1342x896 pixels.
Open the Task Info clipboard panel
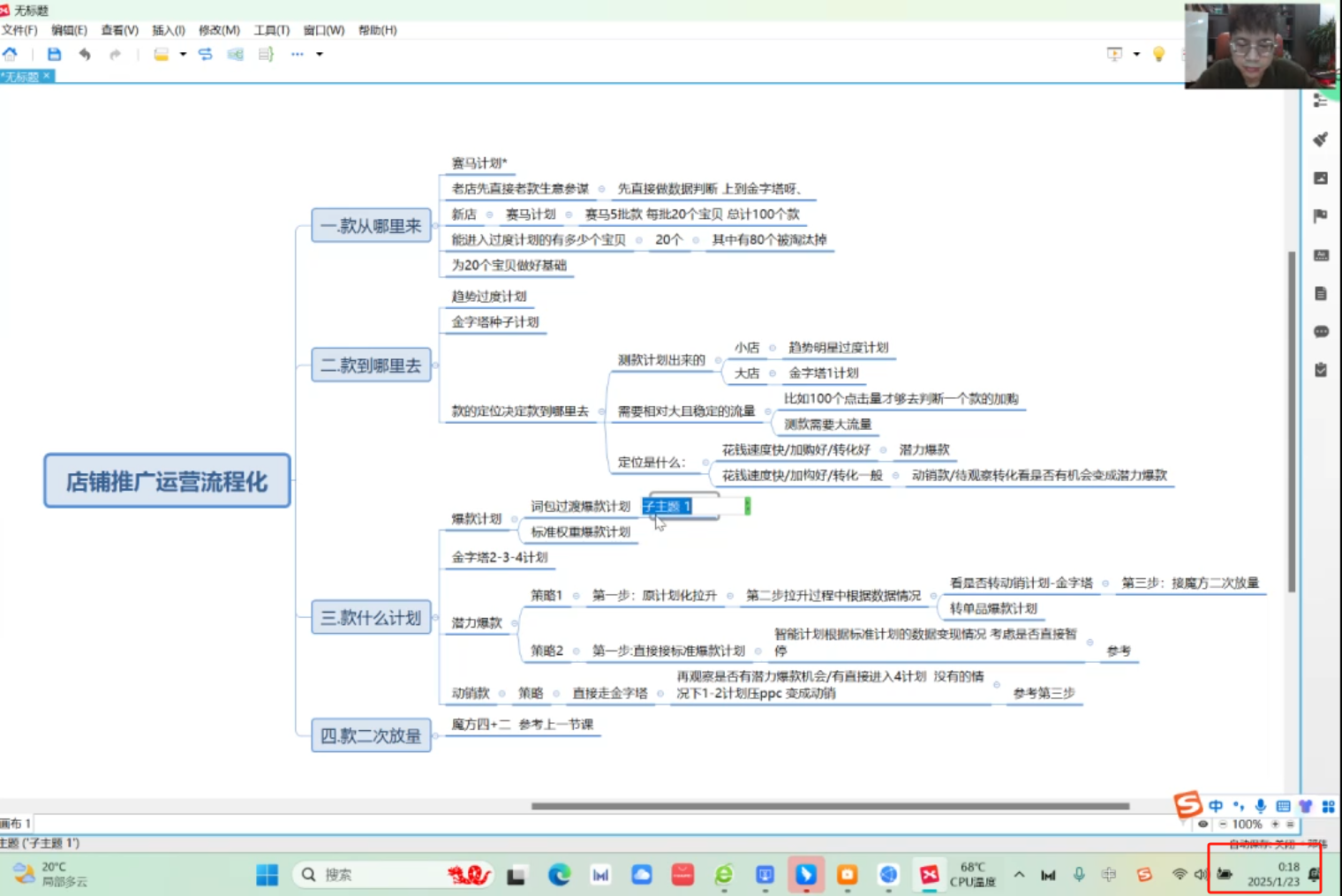(1321, 370)
